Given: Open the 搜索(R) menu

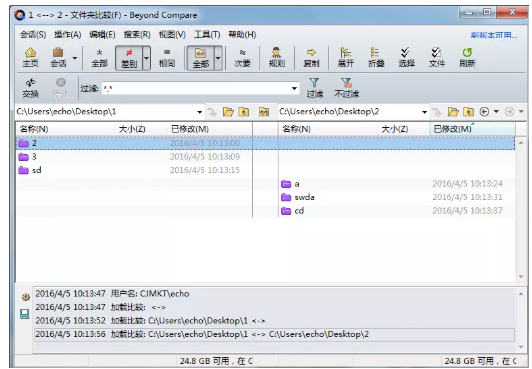Looking at the screenshot, I should click(x=137, y=35).
